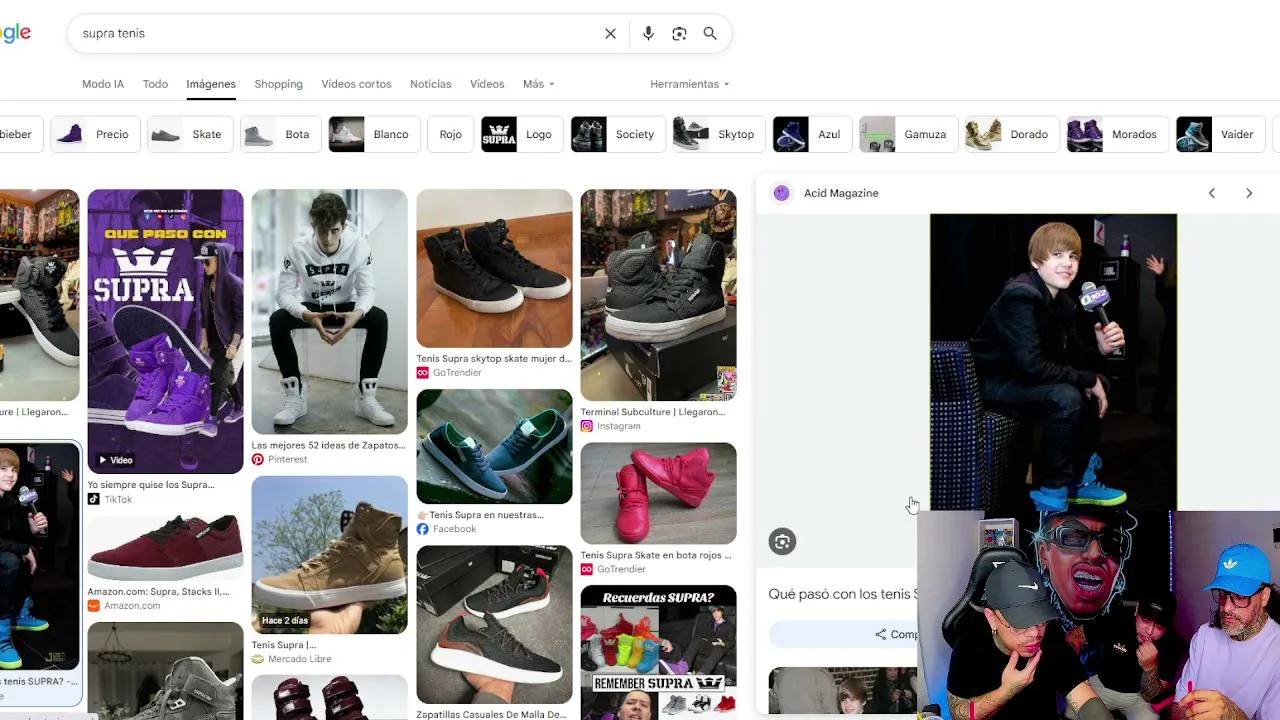Switch to the Modo IA tab
The height and width of the screenshot is (720, 1280).
tap(103, 84)
